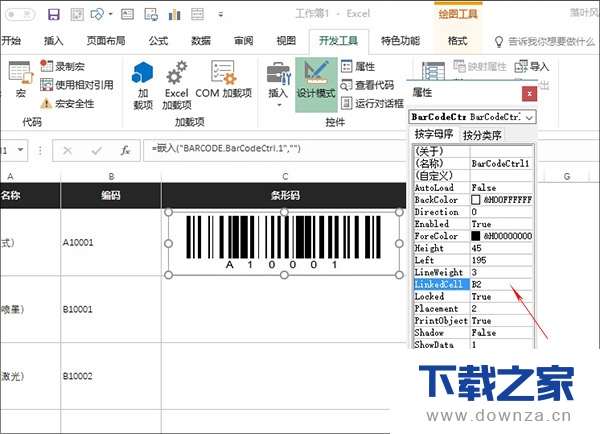The width and height of the screenshot is (600, 434).
Task: Select the barcode image control
Action: tap(284, 243)
